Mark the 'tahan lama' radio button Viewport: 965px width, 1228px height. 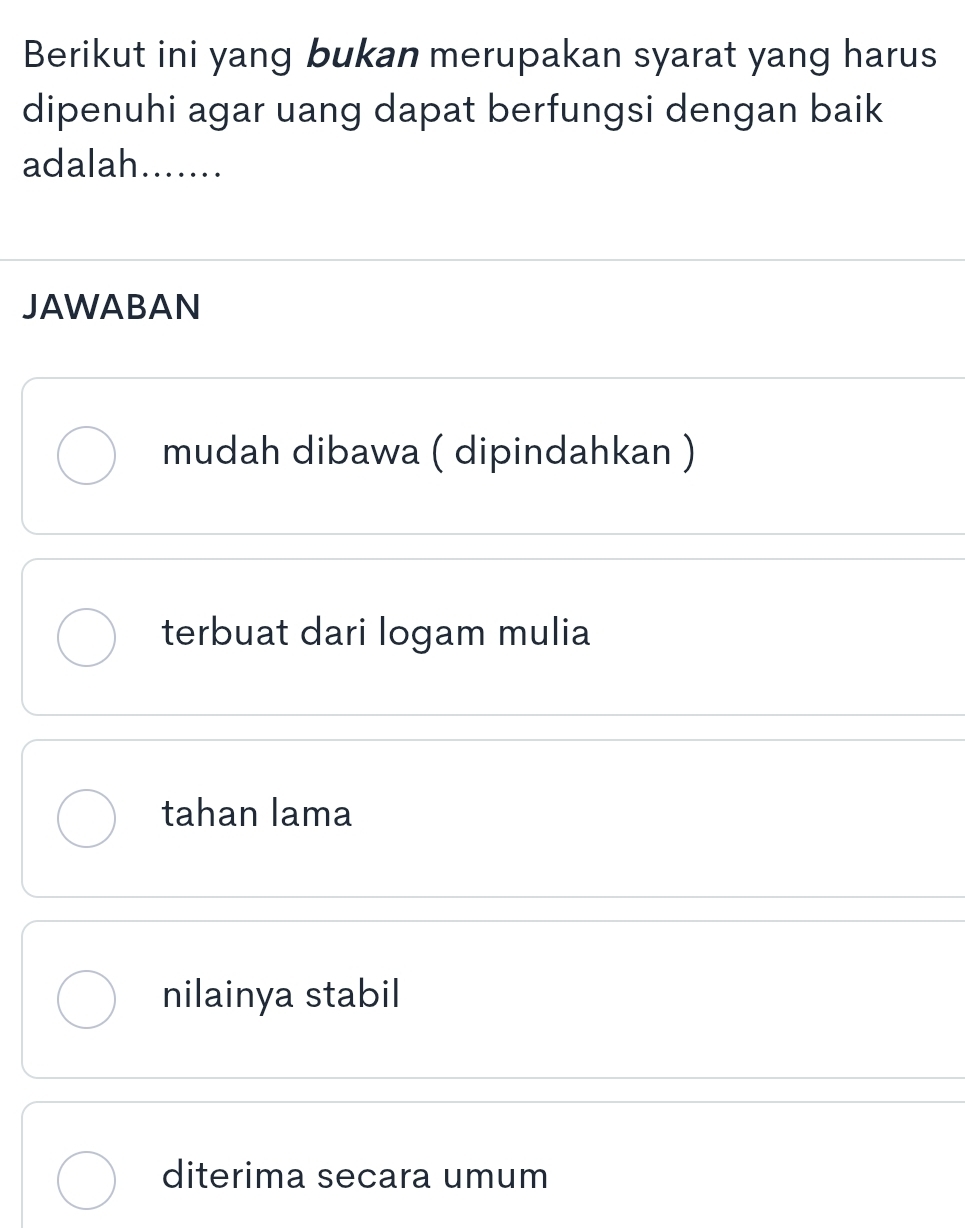click(86, 818)
